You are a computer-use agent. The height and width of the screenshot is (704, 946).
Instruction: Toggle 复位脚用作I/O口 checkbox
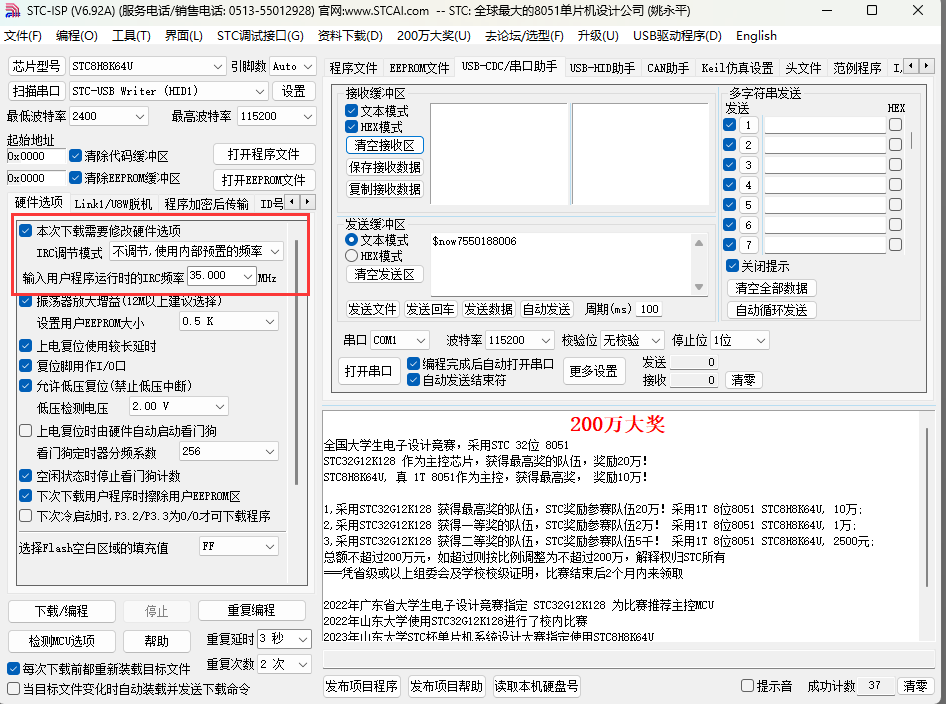[x=25, y=366]
